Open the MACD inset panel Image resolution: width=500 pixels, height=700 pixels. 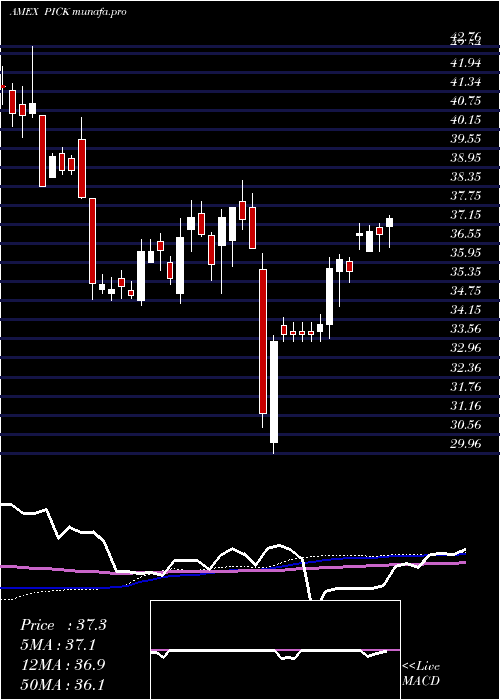click(275, 650)
